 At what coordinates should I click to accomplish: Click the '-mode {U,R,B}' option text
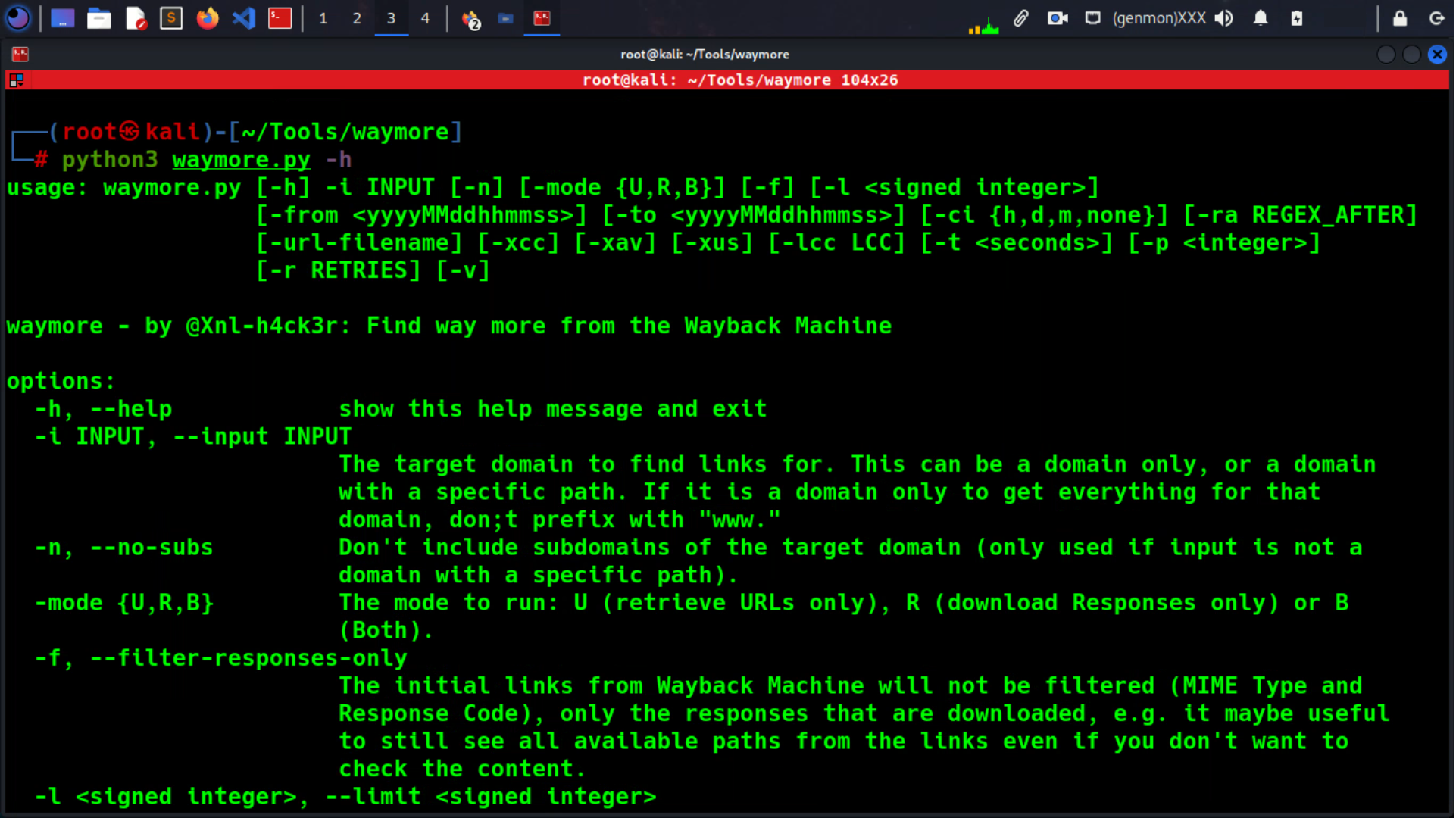[x=124, y=603]
